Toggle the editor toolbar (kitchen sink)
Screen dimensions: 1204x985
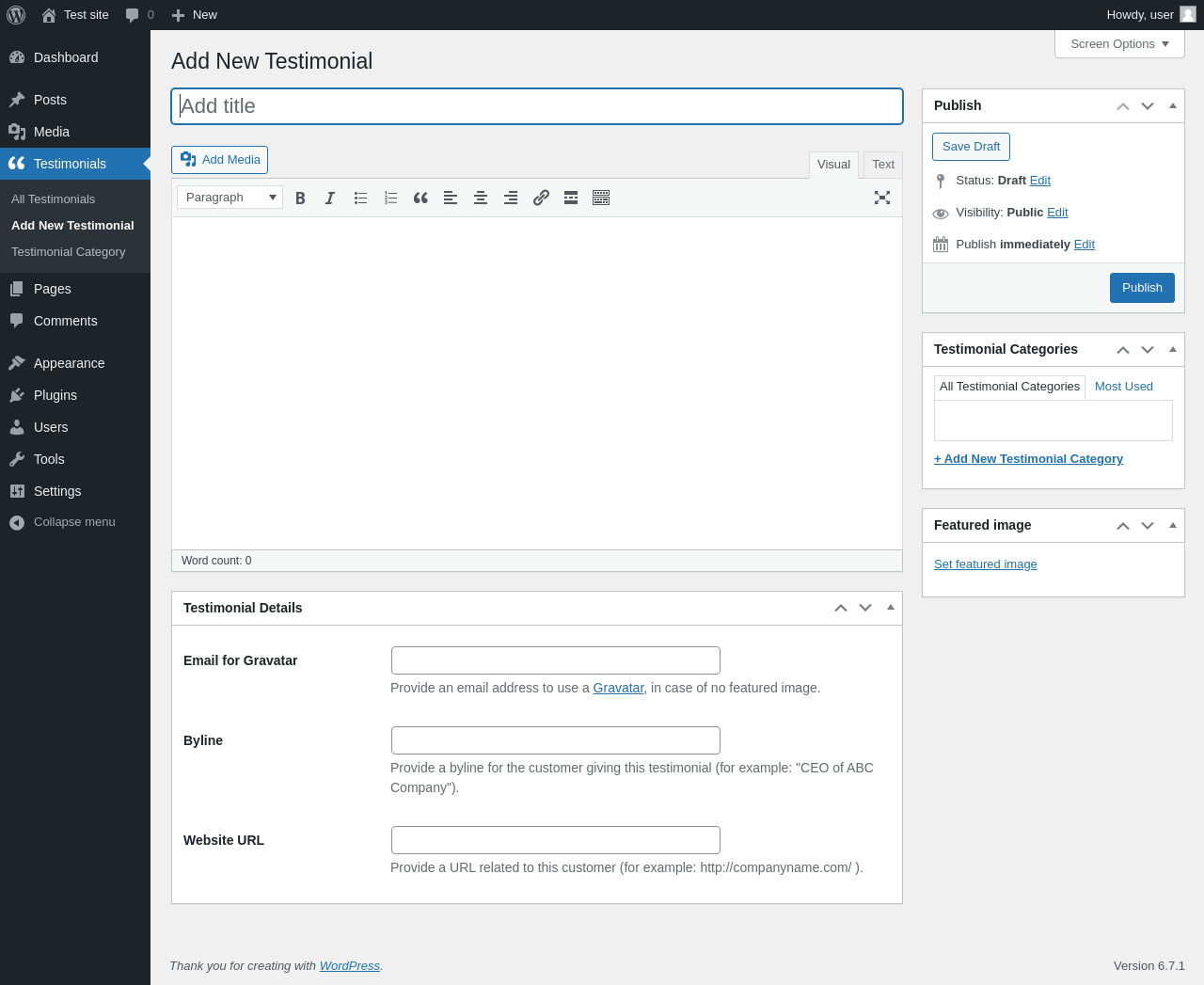[x=601, y=198]
